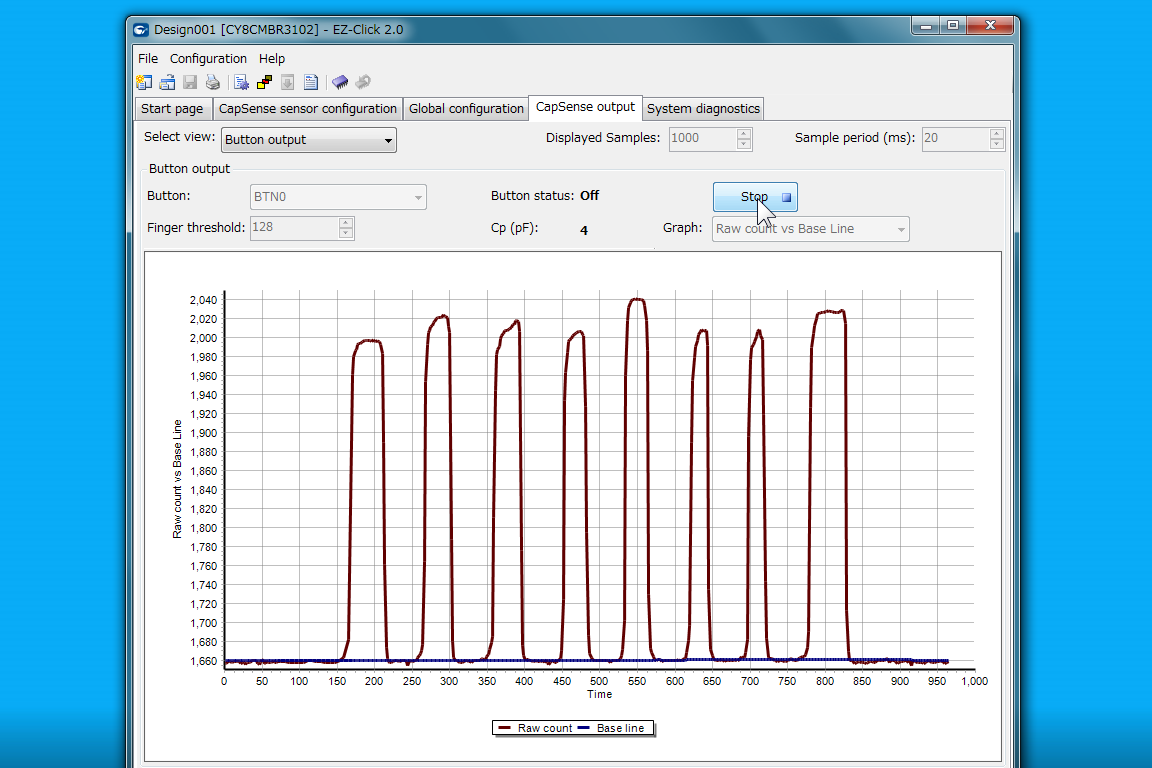This screenshot has height=768, width=1152.
Task: Switch to the Start page tab
Action: pos(172,109)
